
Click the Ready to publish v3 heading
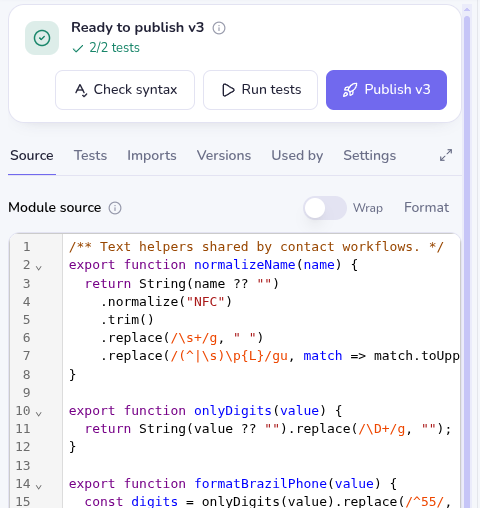point(137,28)
